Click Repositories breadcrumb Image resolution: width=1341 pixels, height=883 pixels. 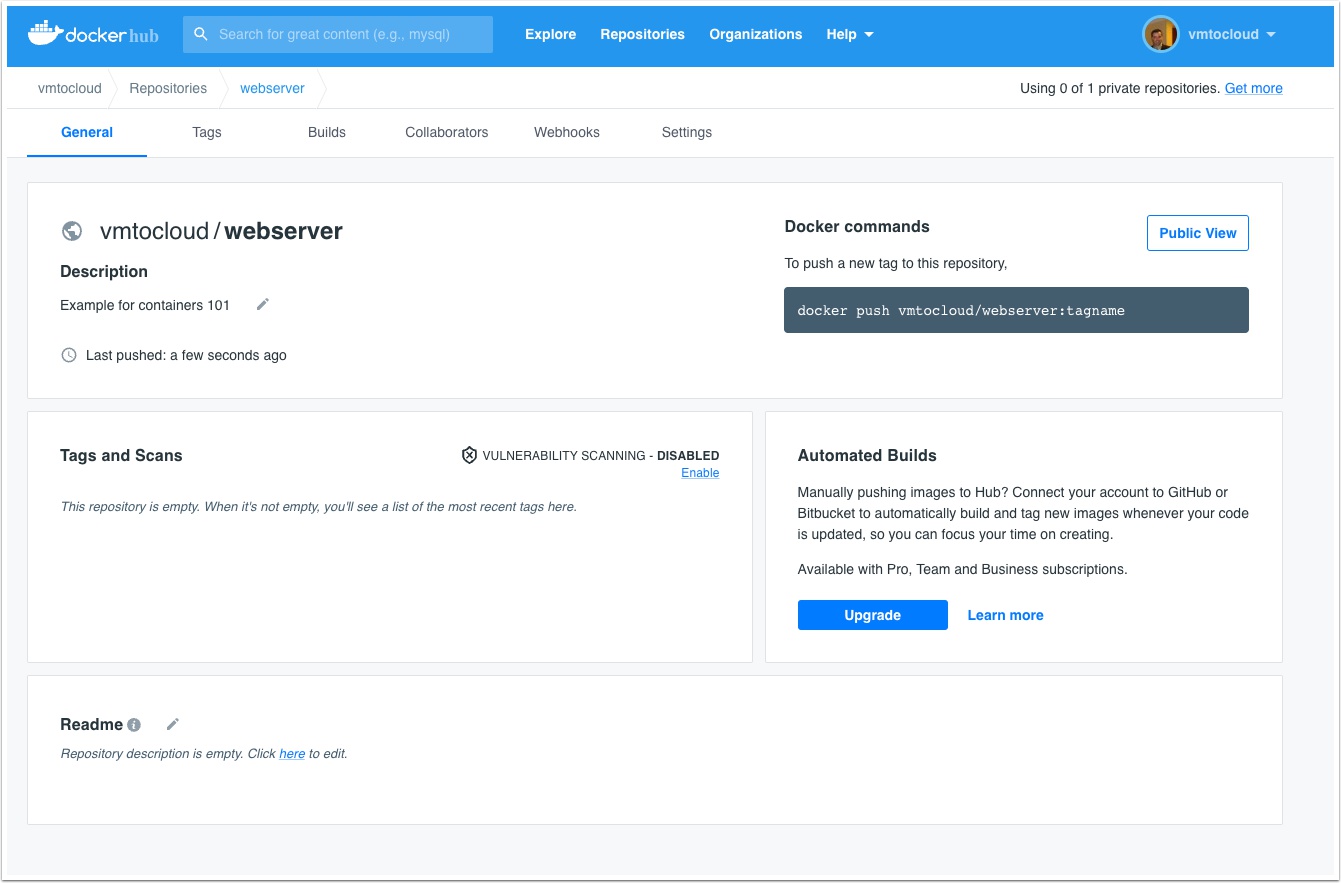(168, 88)
